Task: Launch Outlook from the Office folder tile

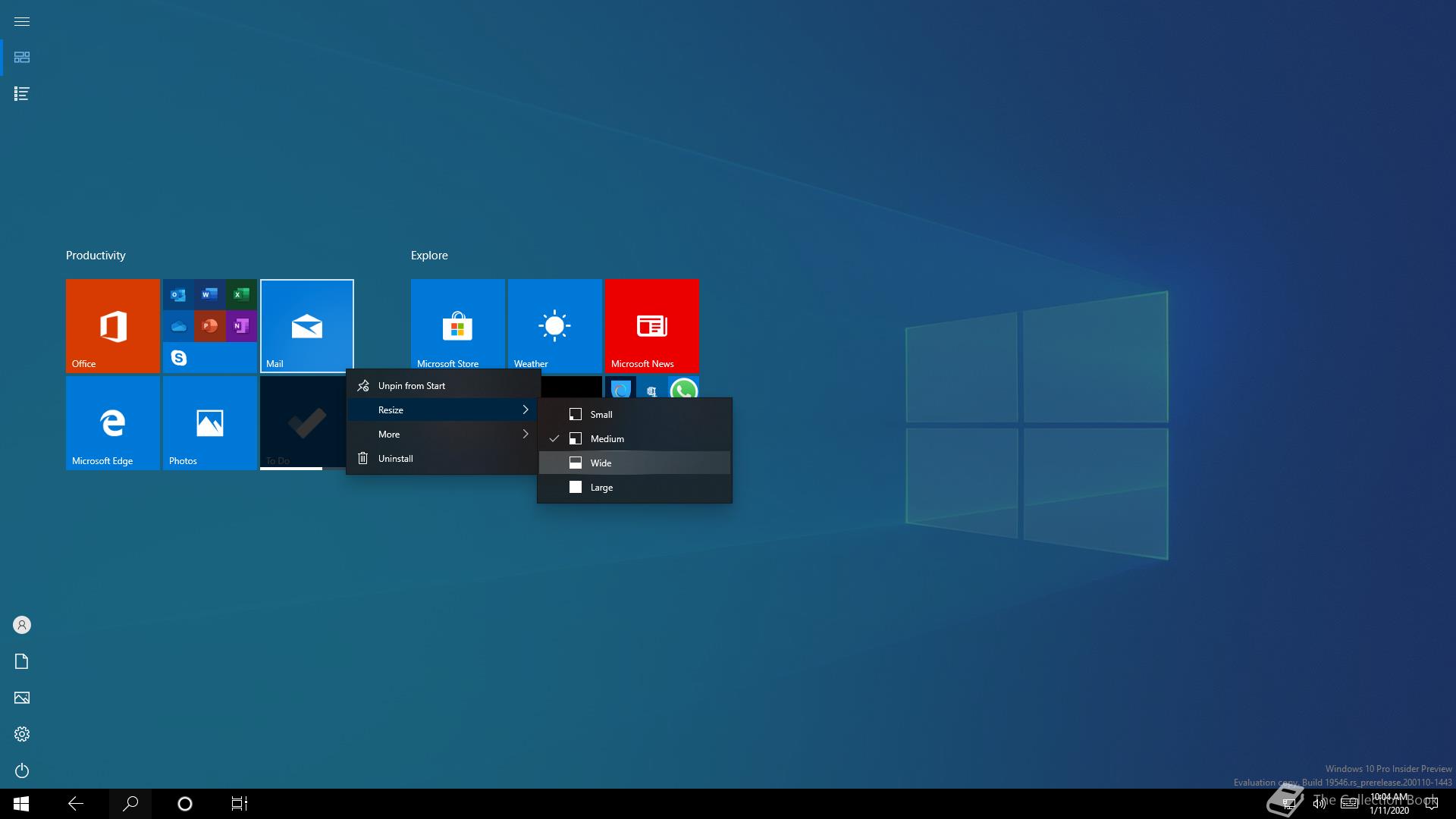Action: coord(178,294)
